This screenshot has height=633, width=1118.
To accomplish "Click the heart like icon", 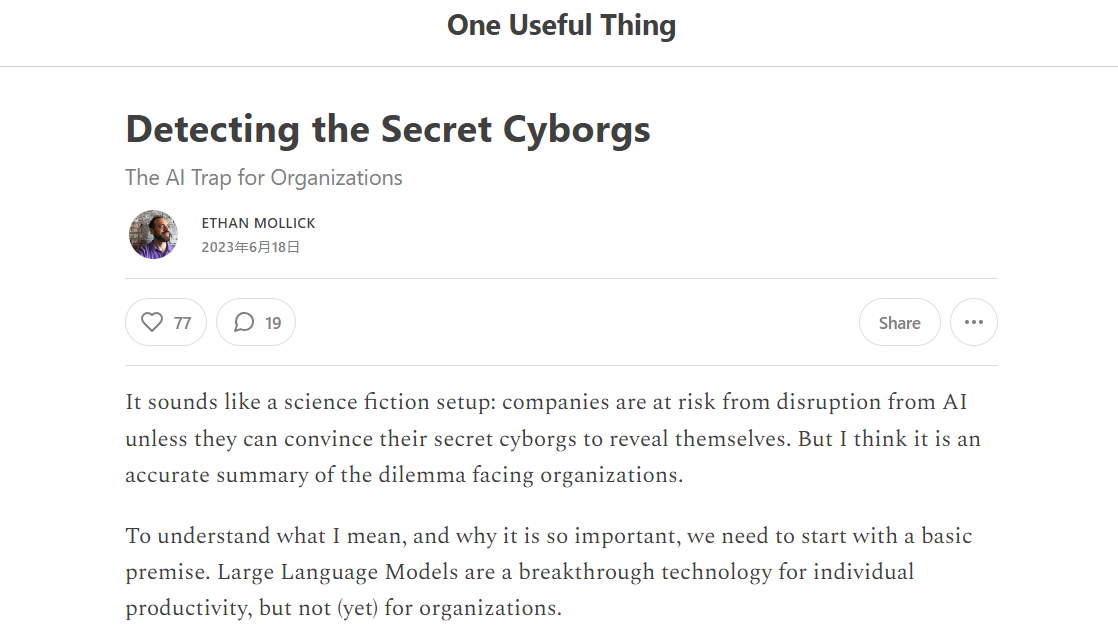I will point(152,322).
